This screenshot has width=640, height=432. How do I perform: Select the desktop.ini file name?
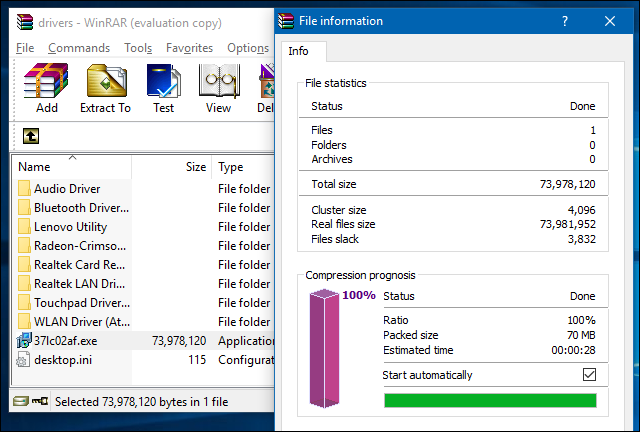point(63,360)
